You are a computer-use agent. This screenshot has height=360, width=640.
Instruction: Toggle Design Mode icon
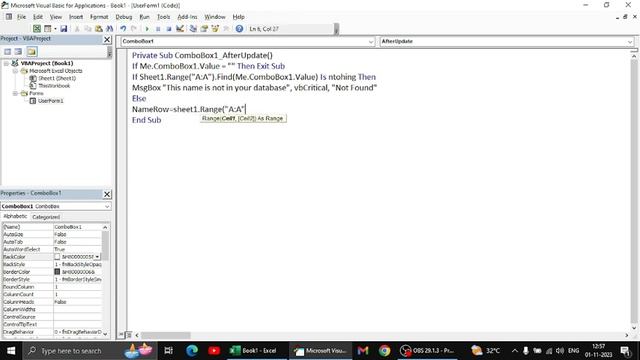pyautogui.click(x=180, y=29)
